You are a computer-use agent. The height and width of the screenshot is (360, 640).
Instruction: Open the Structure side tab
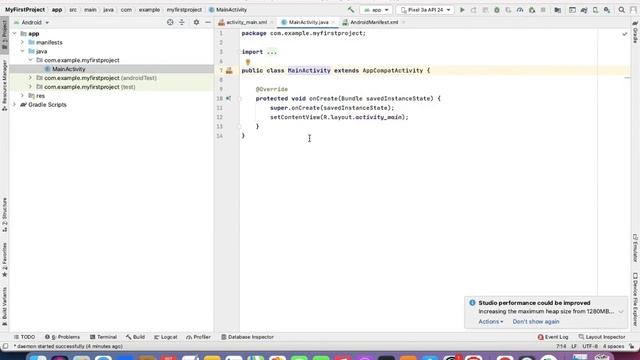tap(4, 215)
